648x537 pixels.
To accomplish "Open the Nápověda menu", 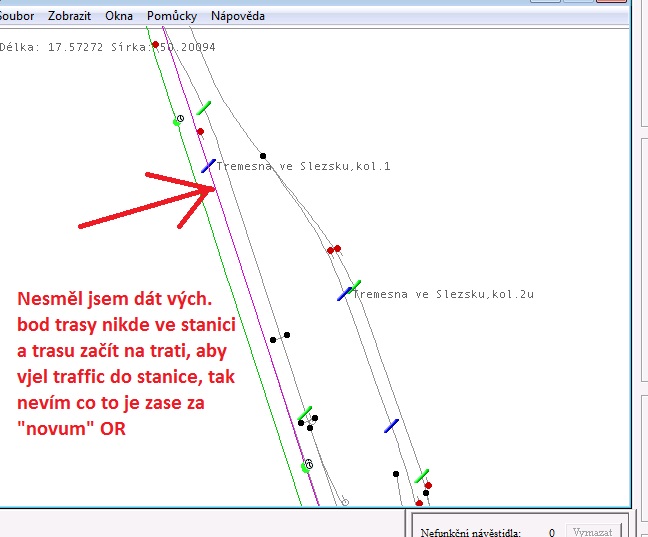I will click(238, 16).
